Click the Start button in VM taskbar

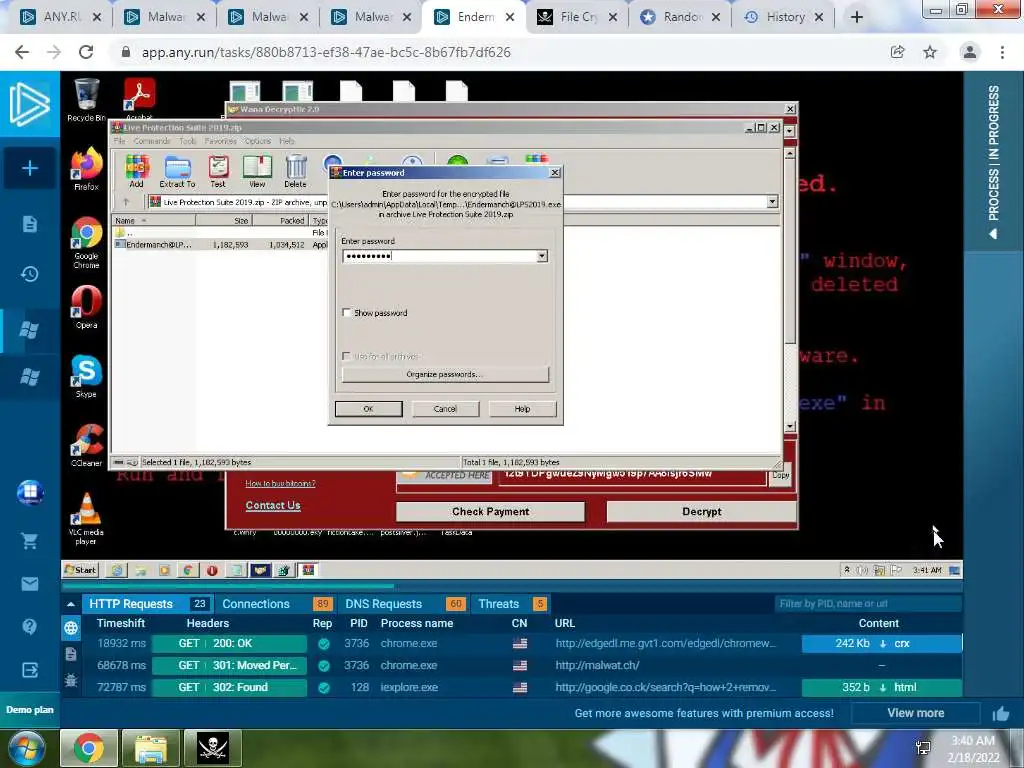pyautogui.click(x=81, y=570)
